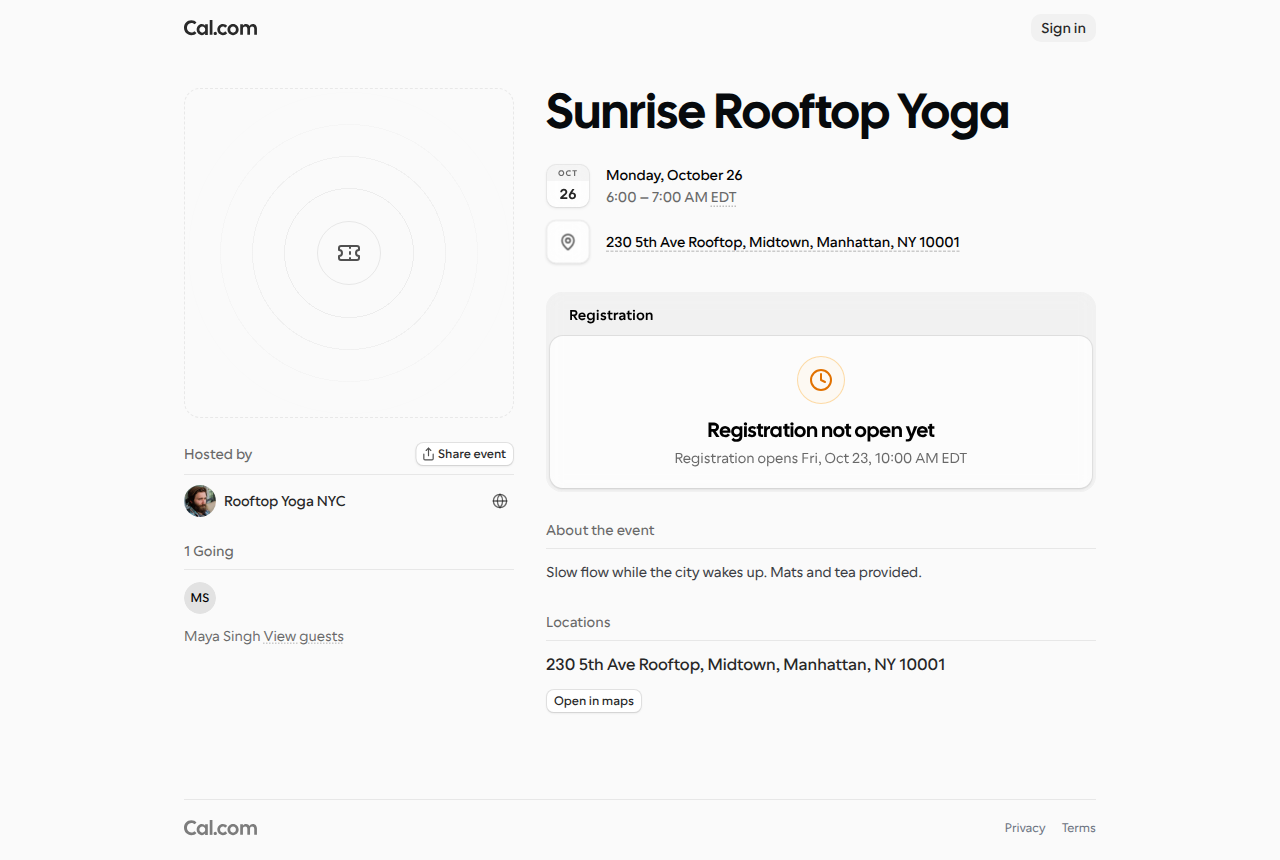The height and width of the screenshot is (860, 1280).
Task: Click the Registration panel header label
Action: pos(611,315)
